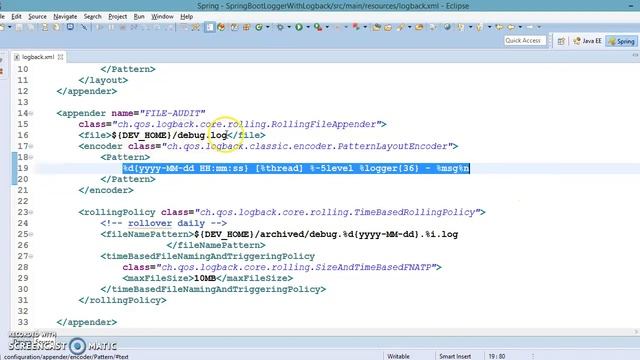Screen dimensions: 640x360
Task: Click the Debug bug toolbar icon
Action: click(280, 27)
